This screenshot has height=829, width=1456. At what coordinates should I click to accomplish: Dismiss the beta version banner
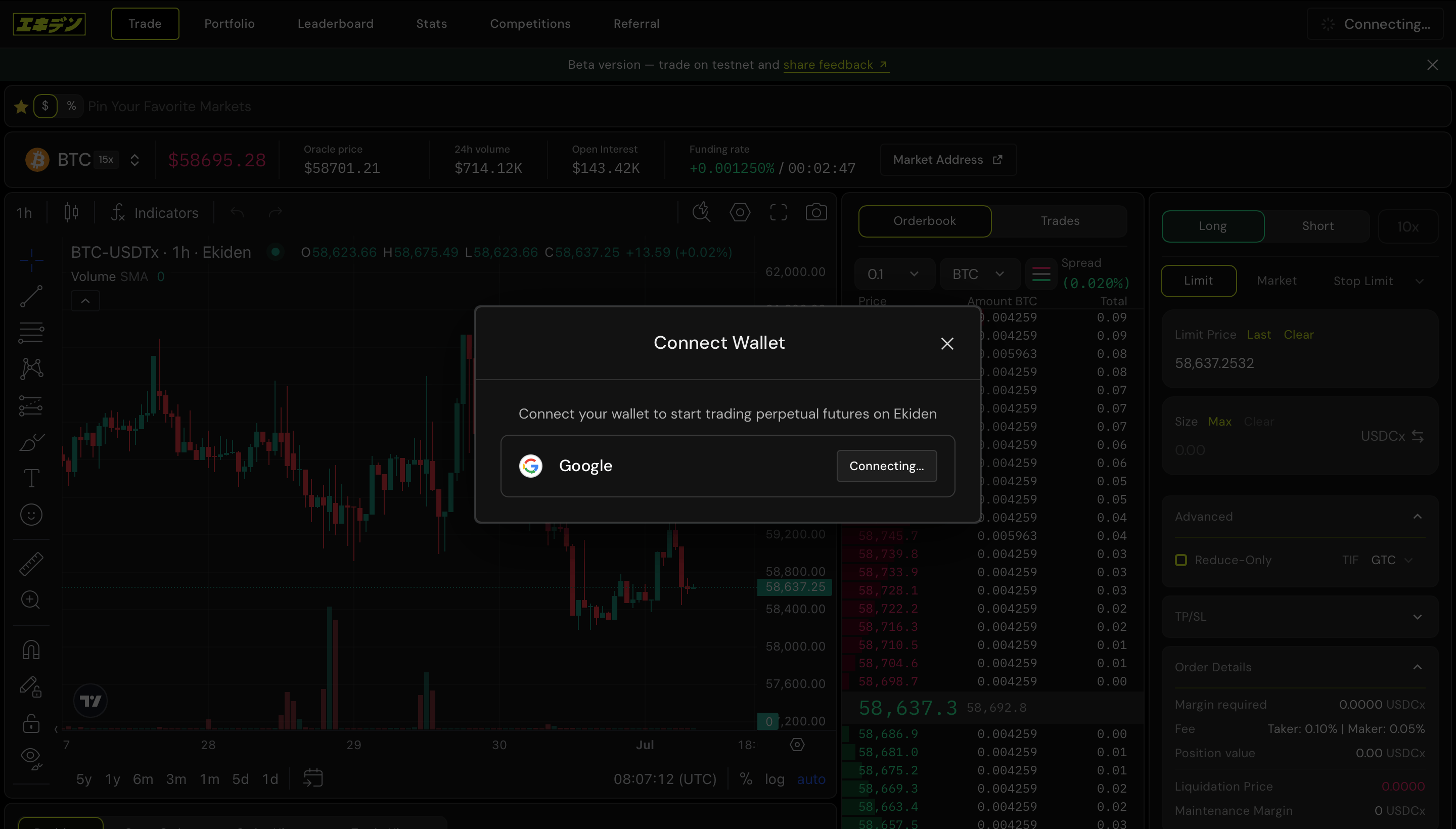pyautogui.click(x=1432, y=65)
